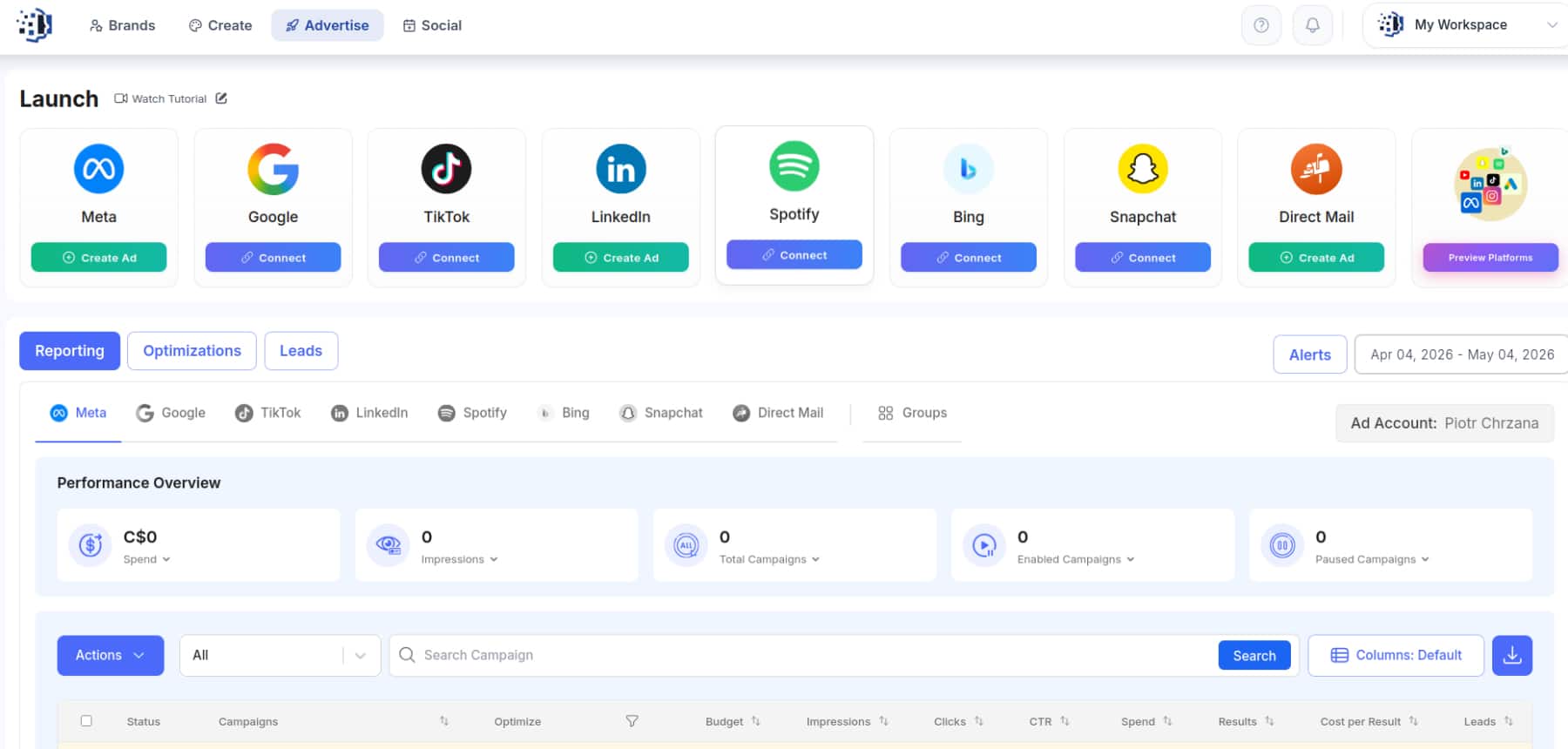The height and width of the screenshot is (749, 1568).
Task: Click Connect under TikTok
Action: [x=446, y=258]
